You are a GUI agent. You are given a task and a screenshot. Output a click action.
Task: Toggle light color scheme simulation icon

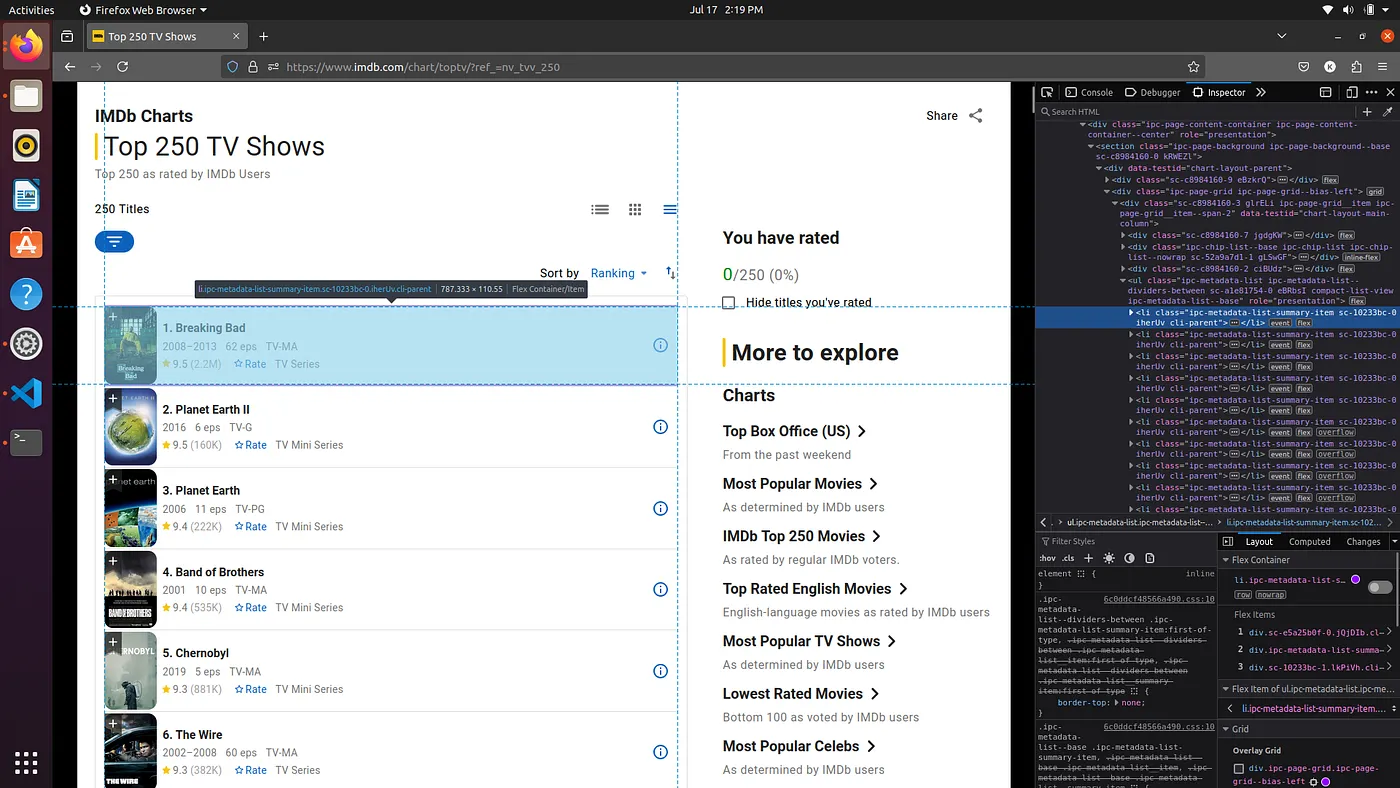click(1109, 558)
